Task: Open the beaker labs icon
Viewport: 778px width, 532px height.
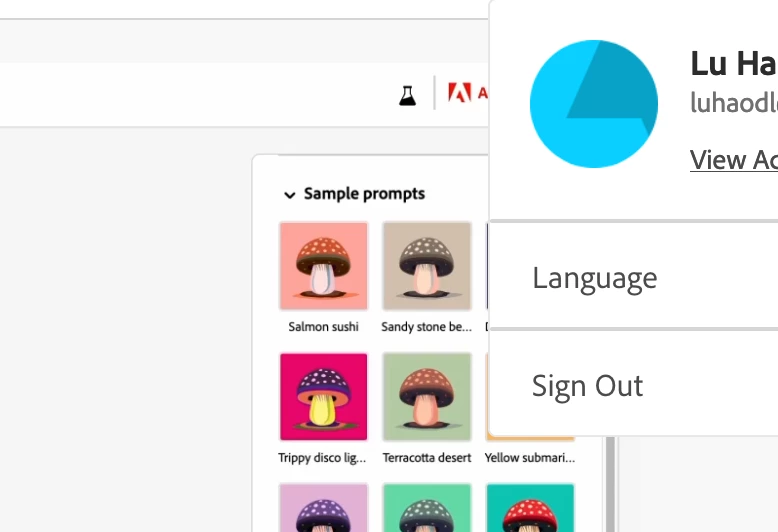Action: tap(407, 95)
